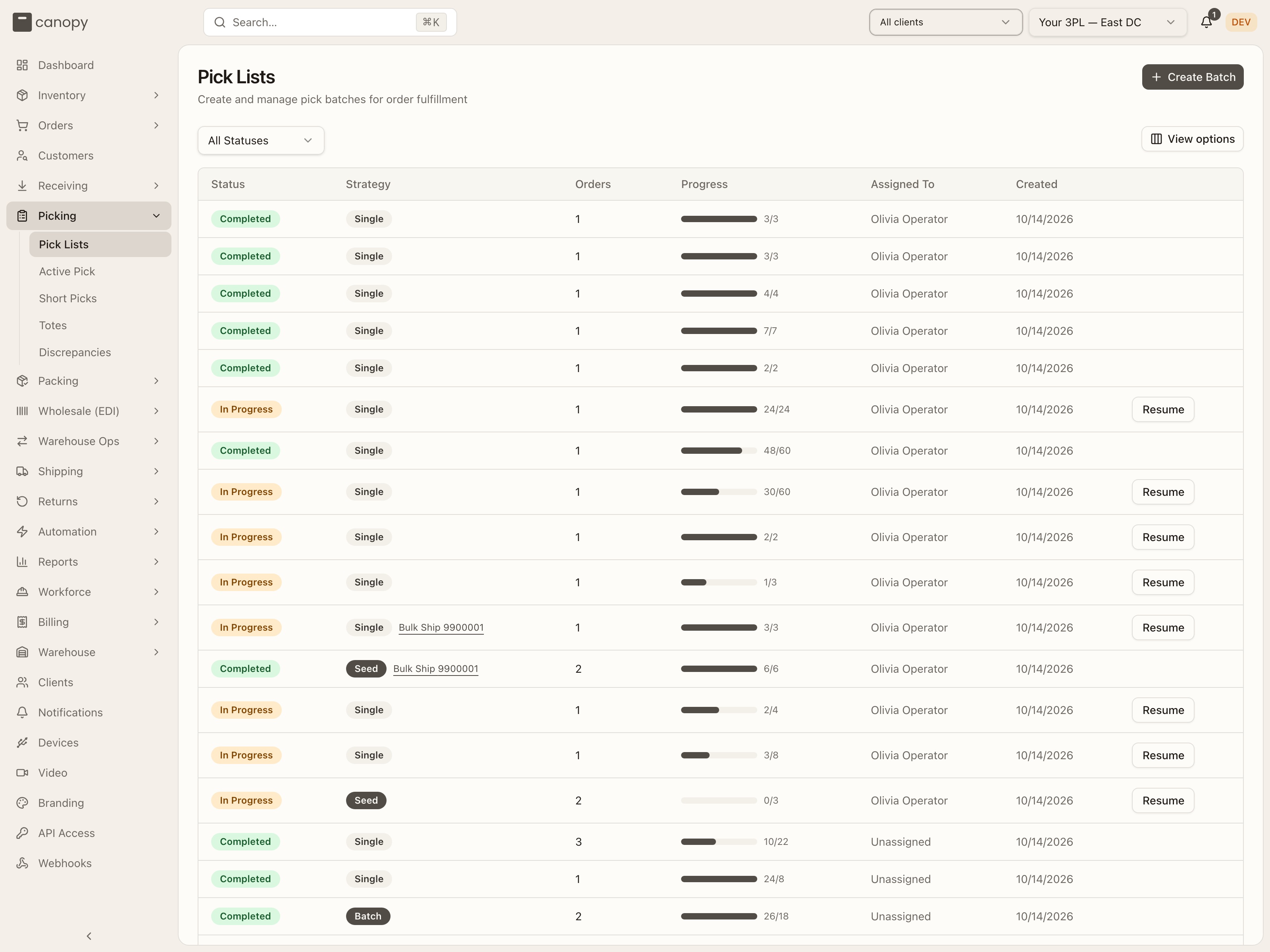
Task: Open the notifications bell
Action: [x=1206, y=22]
